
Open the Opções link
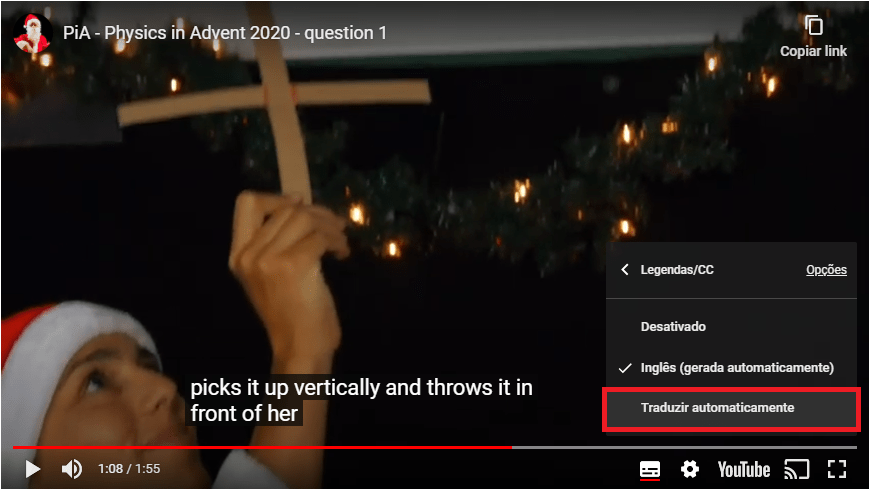[826, 270]
